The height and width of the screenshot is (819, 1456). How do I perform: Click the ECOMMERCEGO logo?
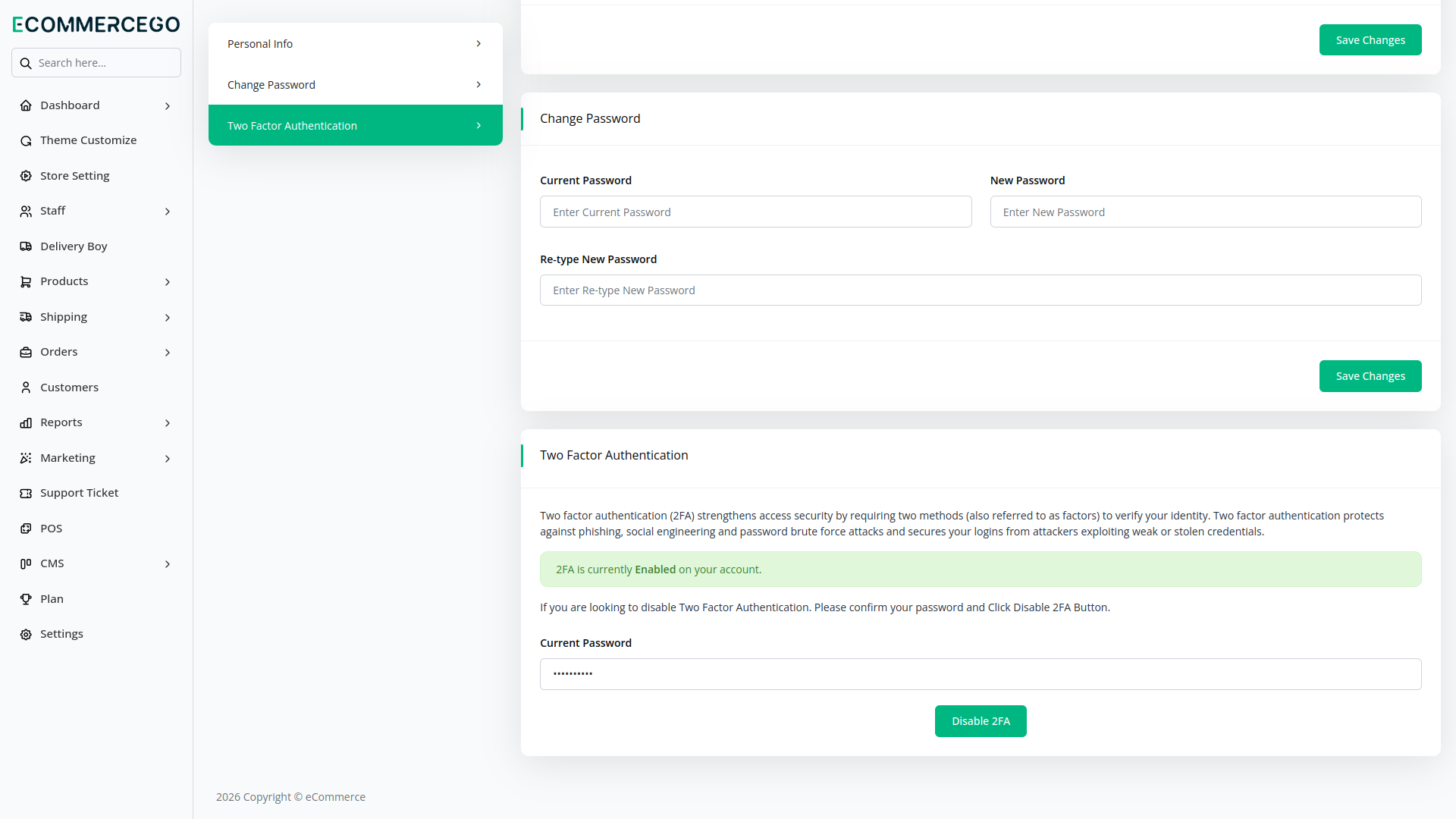point(96,24)
